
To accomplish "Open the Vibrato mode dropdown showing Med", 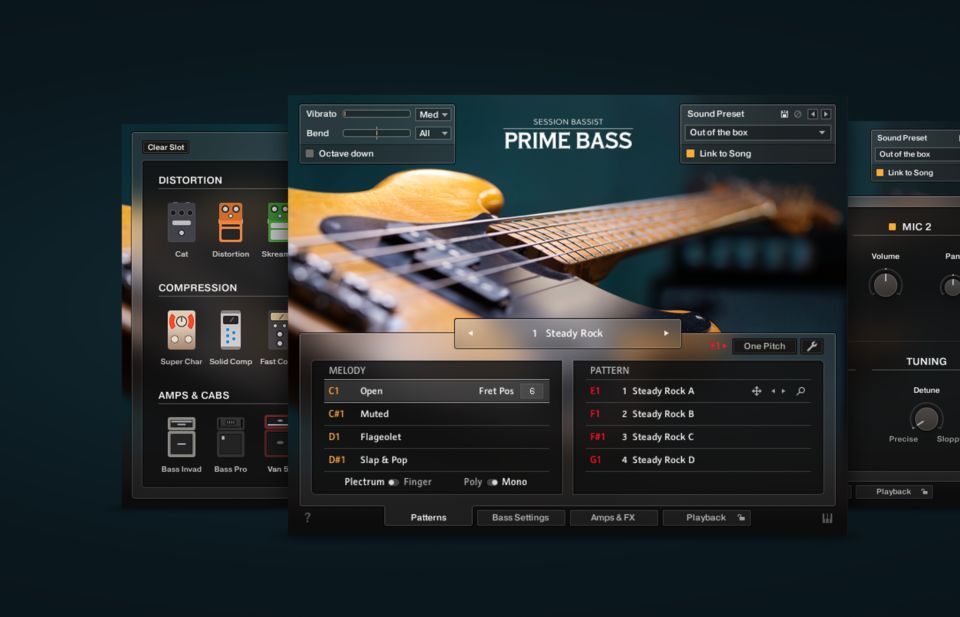I will [x=432, y=113].
